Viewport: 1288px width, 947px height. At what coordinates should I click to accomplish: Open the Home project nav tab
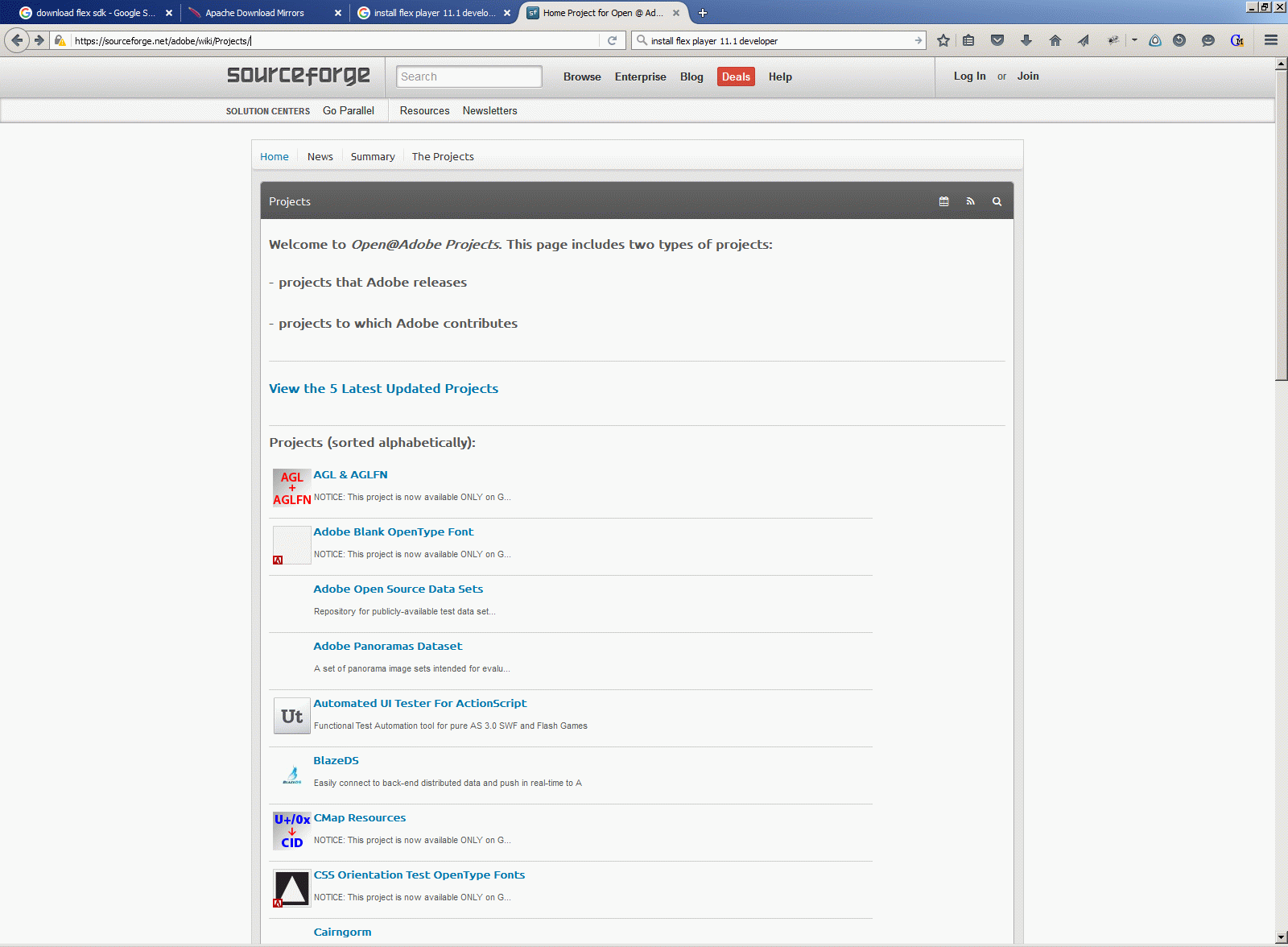(x=275, y=156)
